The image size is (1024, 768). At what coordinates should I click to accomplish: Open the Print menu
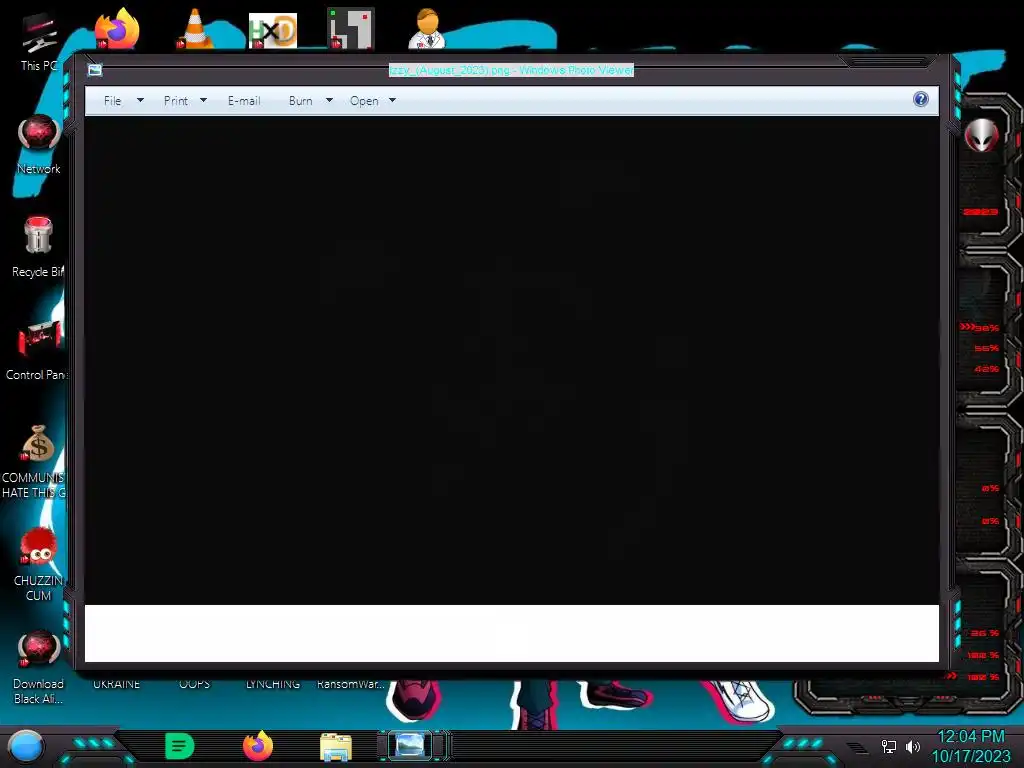176,101
